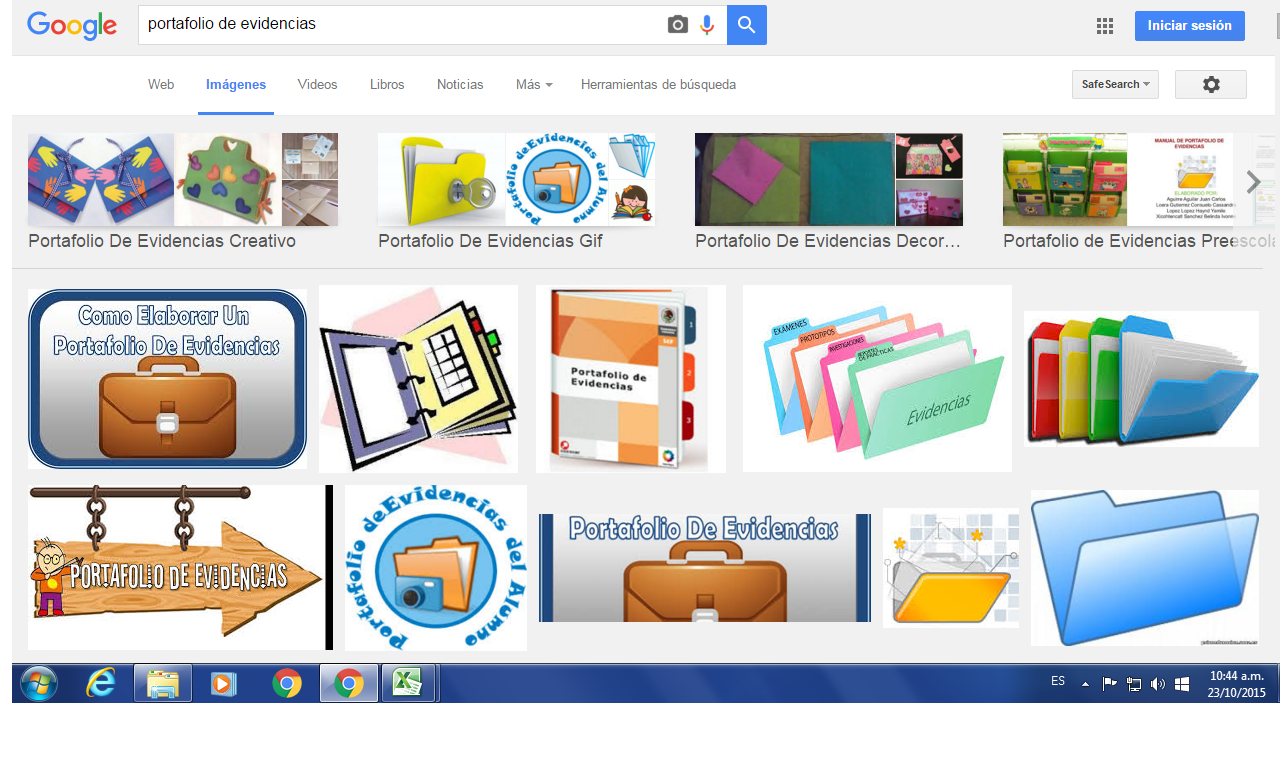Open Windows Media Player from taskbar

click(223, 684)
